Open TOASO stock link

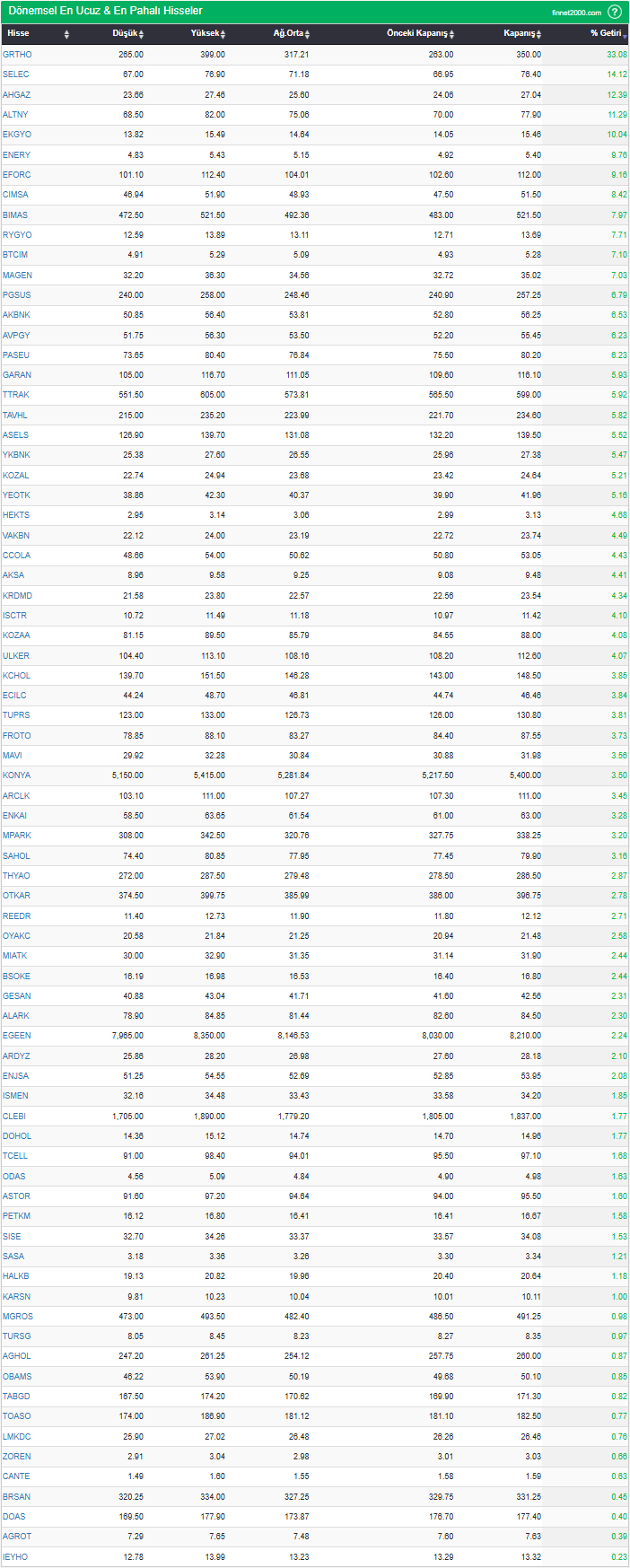click(16, 1416)
